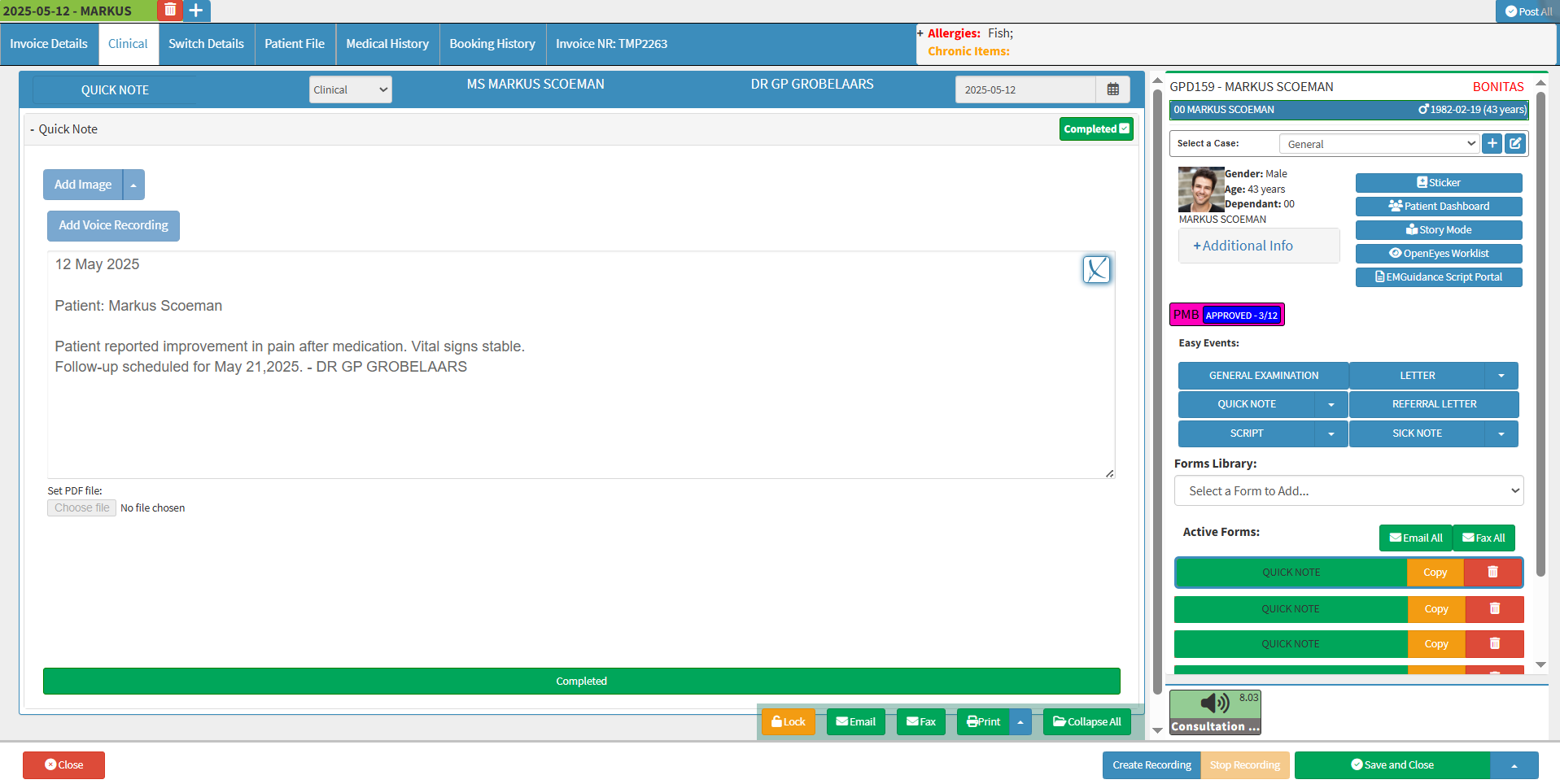The height and width of the screenshot is (784, 1560).
Task: Click the green Completed status bar
Action: point(581,682)
